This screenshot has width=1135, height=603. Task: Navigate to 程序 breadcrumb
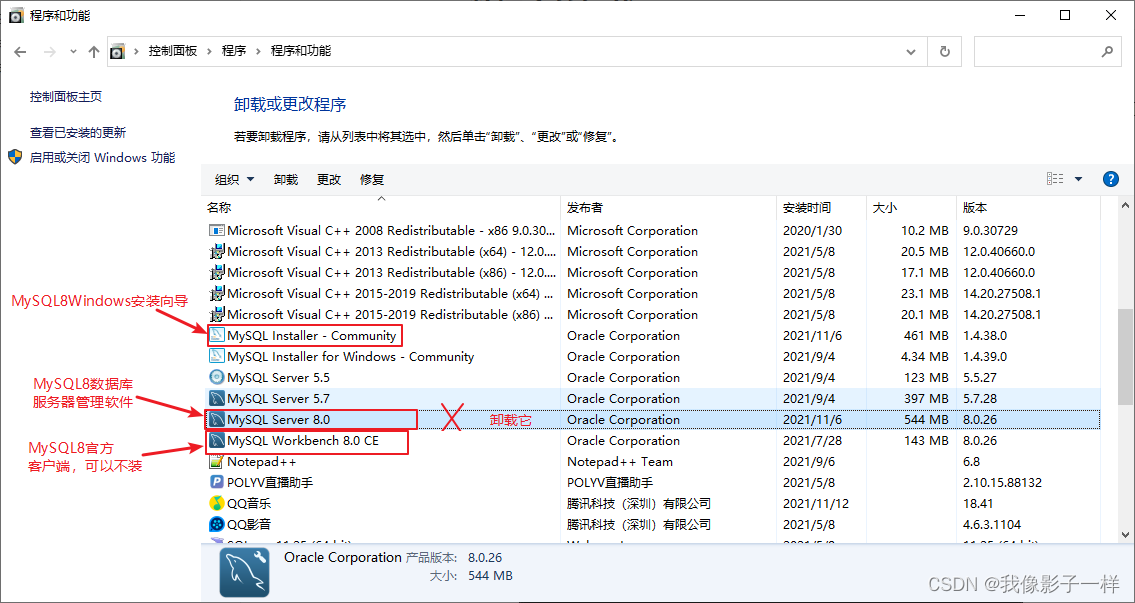(x=234, y=51)
